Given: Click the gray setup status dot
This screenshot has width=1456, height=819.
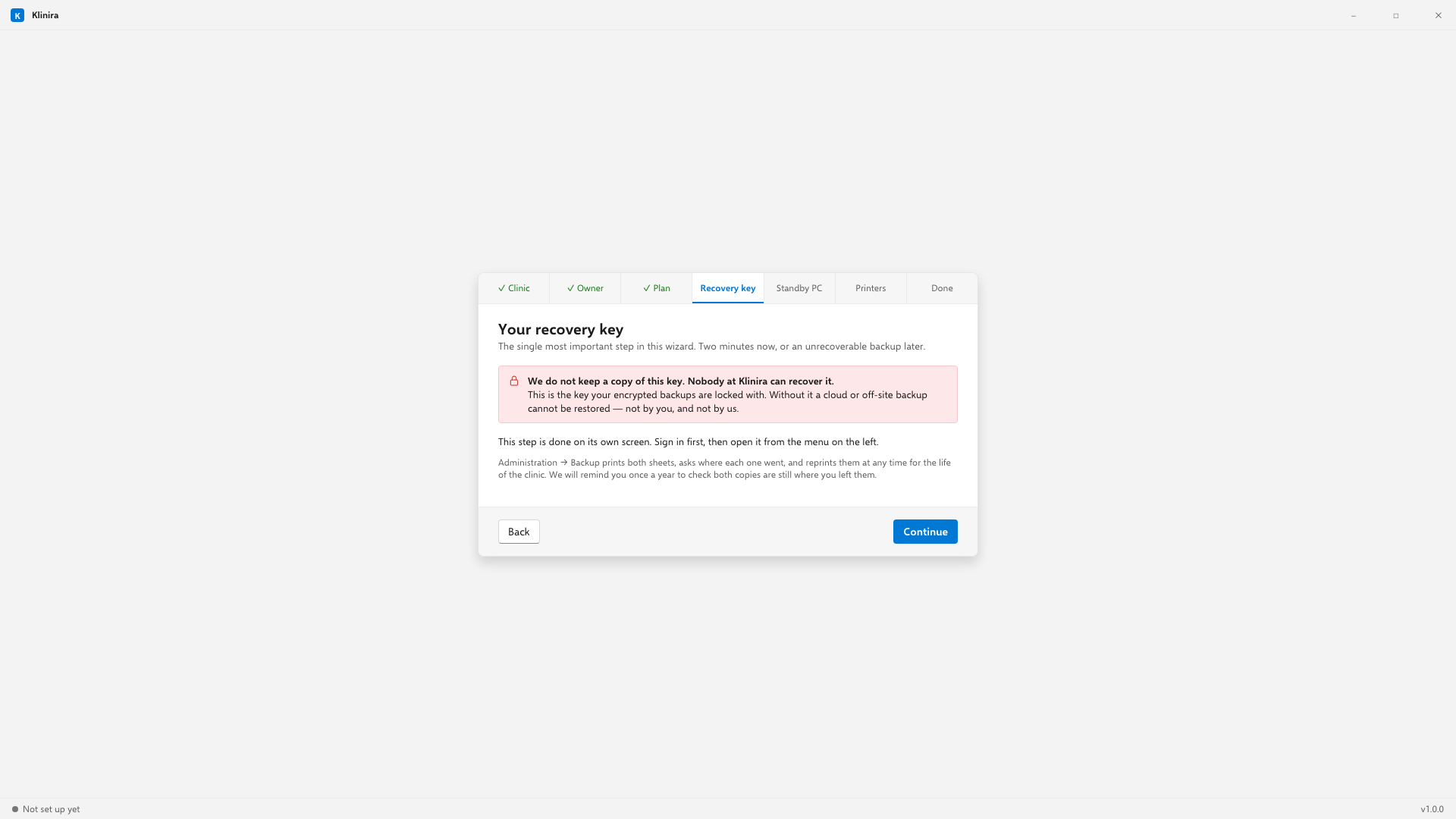Looking at the screenshot, I should coord(15,809).
